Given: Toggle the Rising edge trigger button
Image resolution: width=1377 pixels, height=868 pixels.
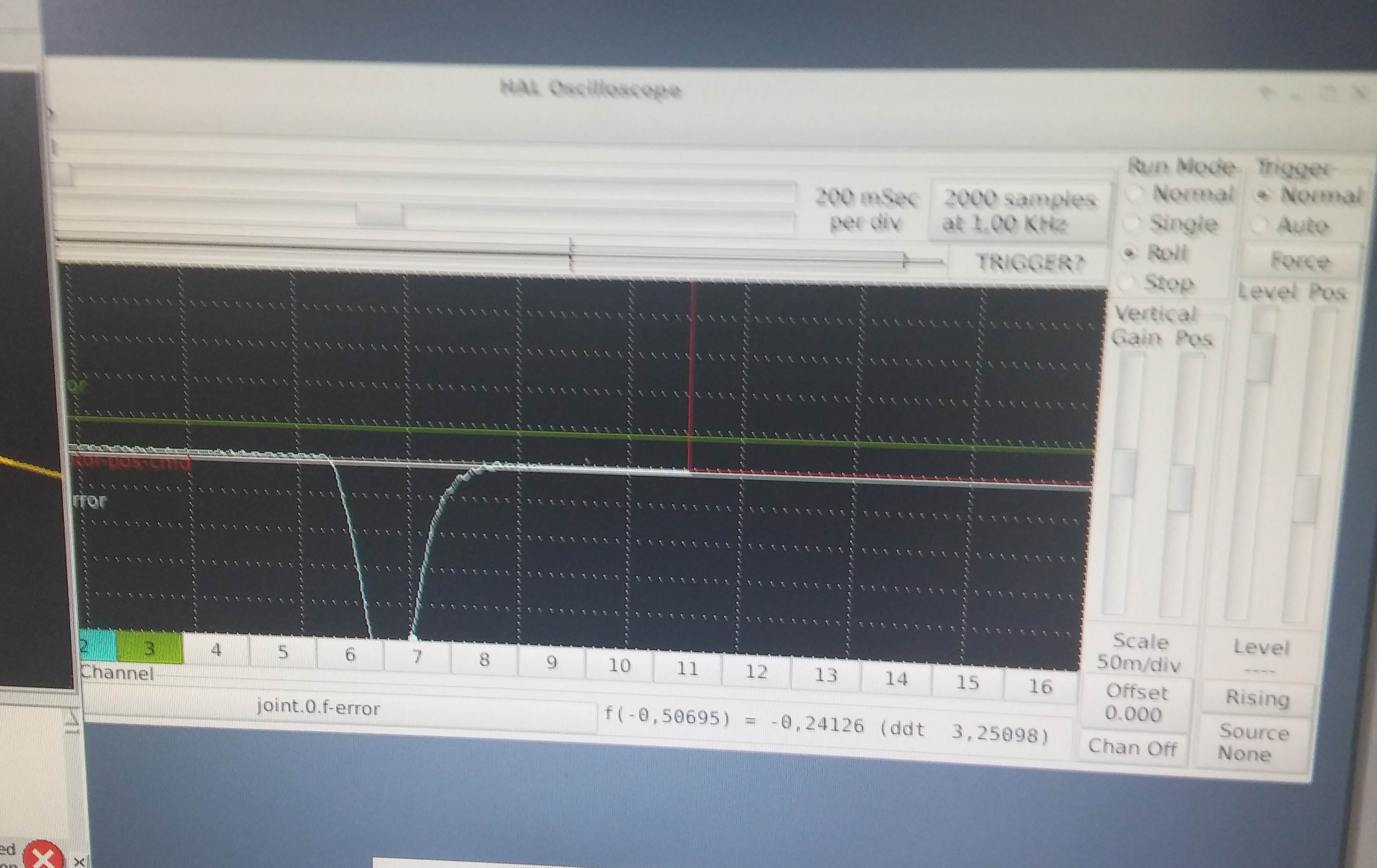Looking at the screenshot, I should (1257, 698).
